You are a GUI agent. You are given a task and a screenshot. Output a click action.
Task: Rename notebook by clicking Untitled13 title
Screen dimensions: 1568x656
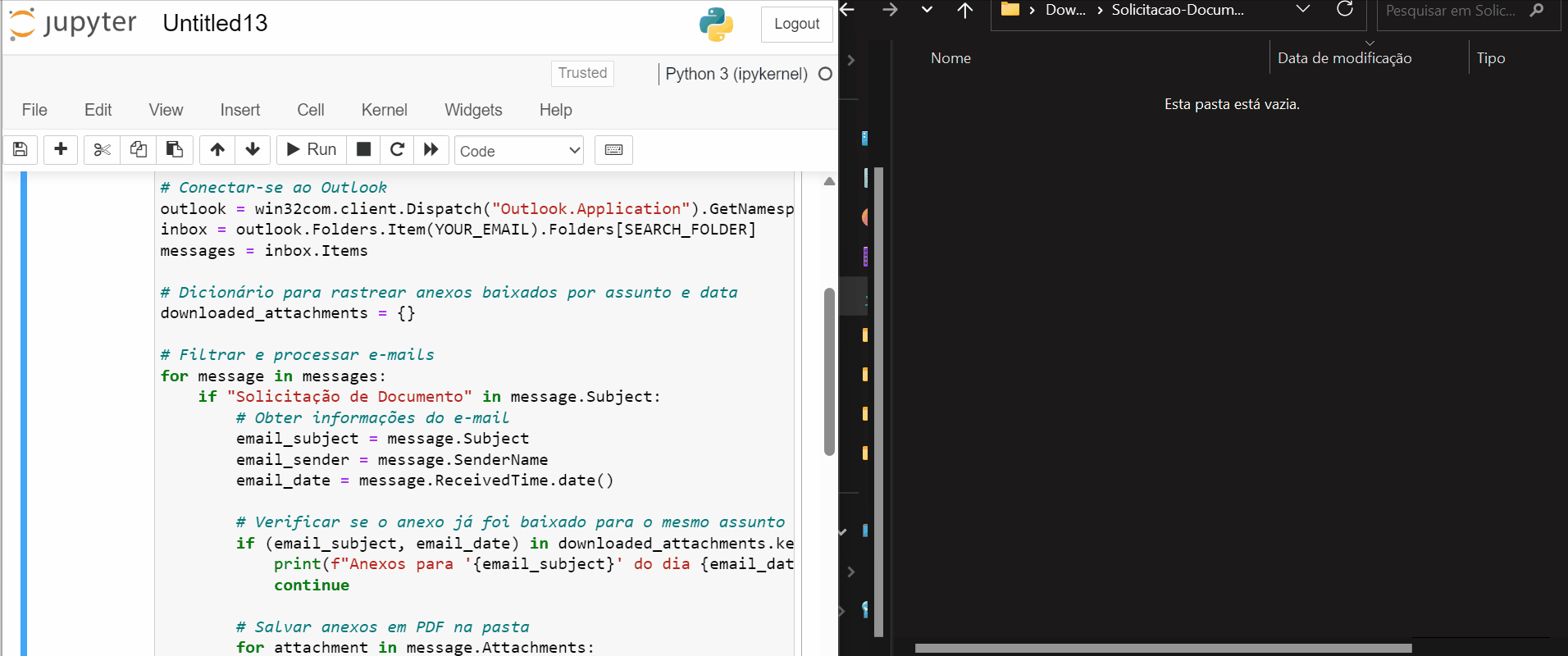(x=215, y=23)
